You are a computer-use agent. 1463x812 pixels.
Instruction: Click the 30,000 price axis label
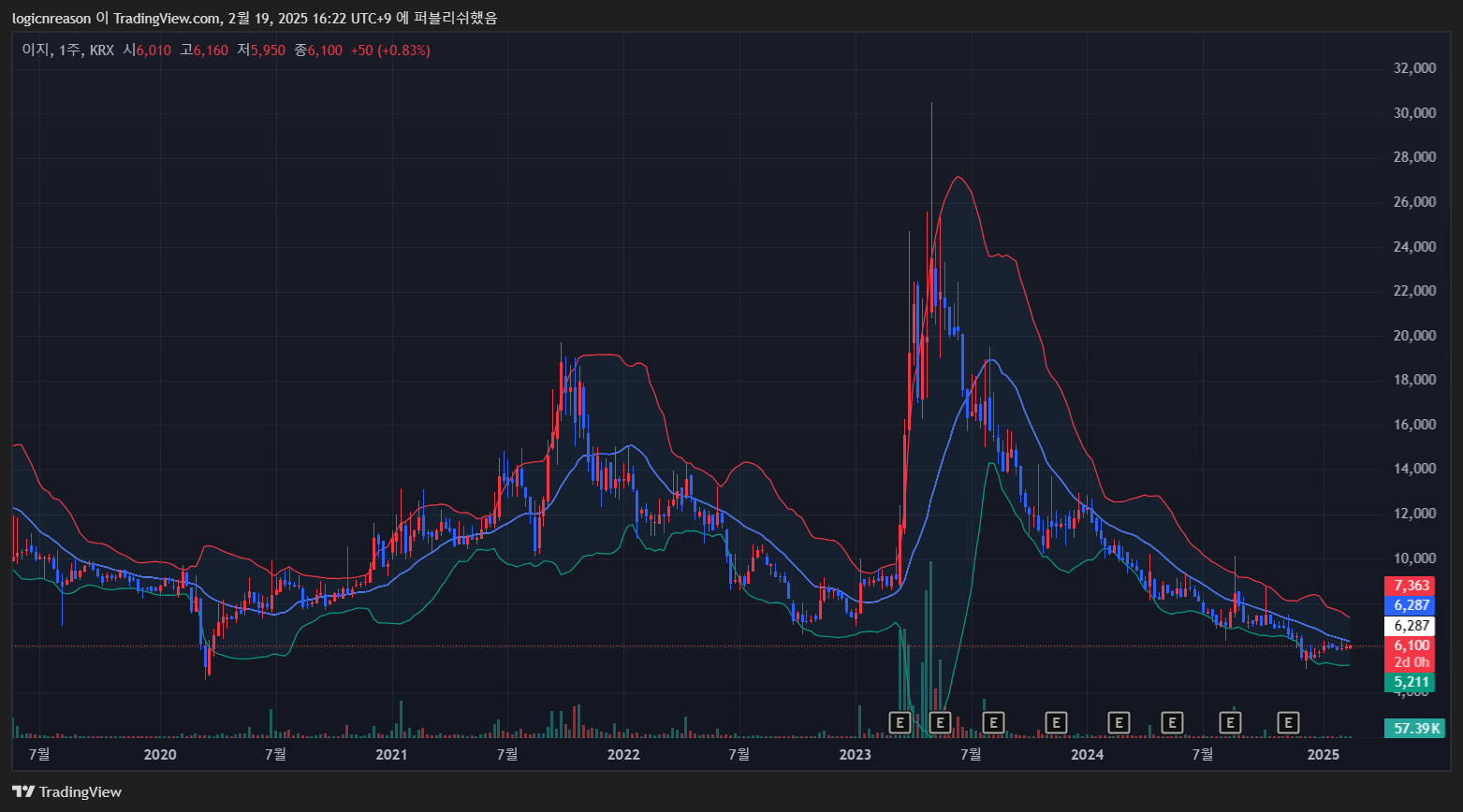[x=1414, y=113]
